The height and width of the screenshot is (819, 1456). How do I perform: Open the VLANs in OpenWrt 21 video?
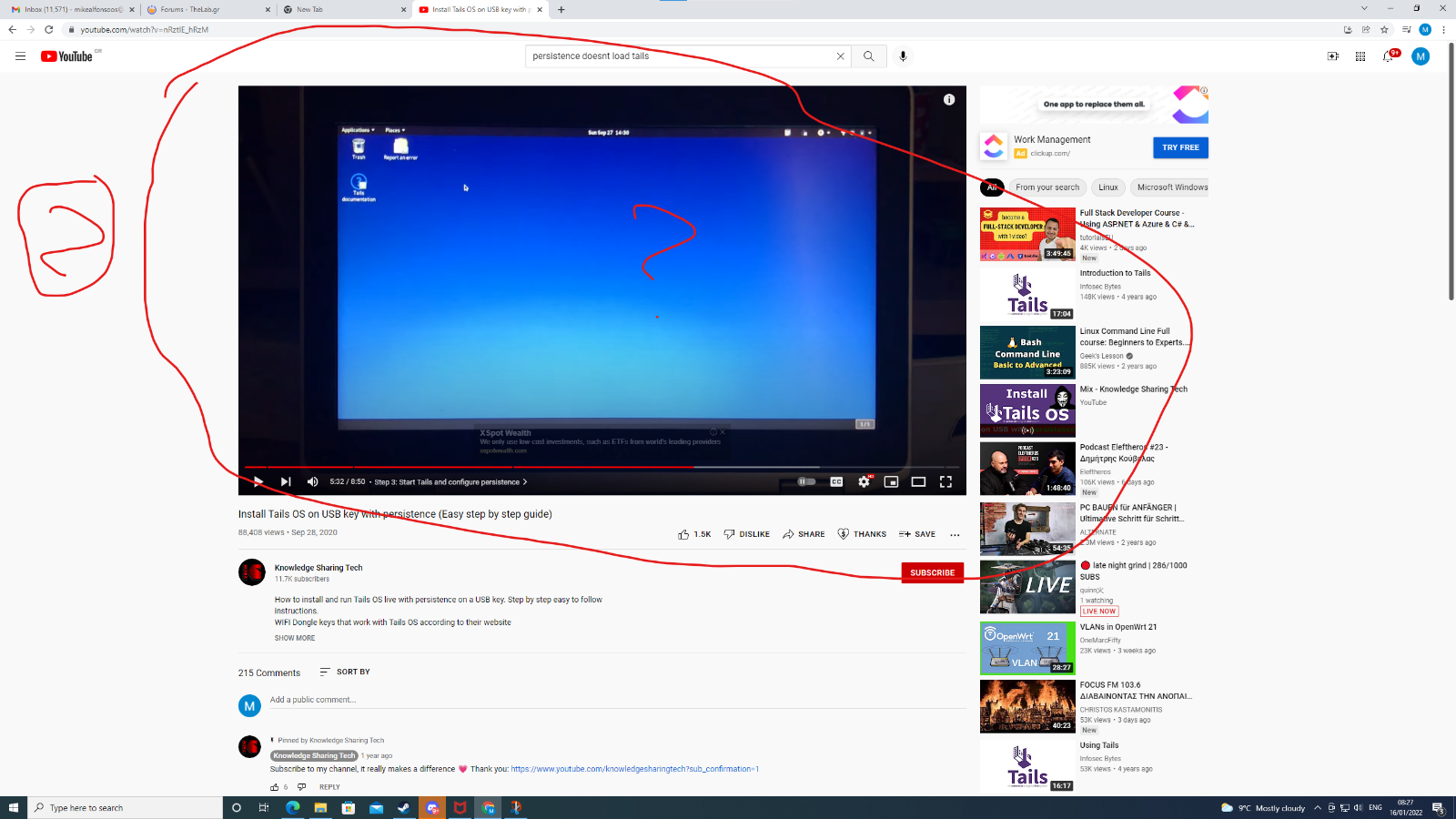[1027, 648]
